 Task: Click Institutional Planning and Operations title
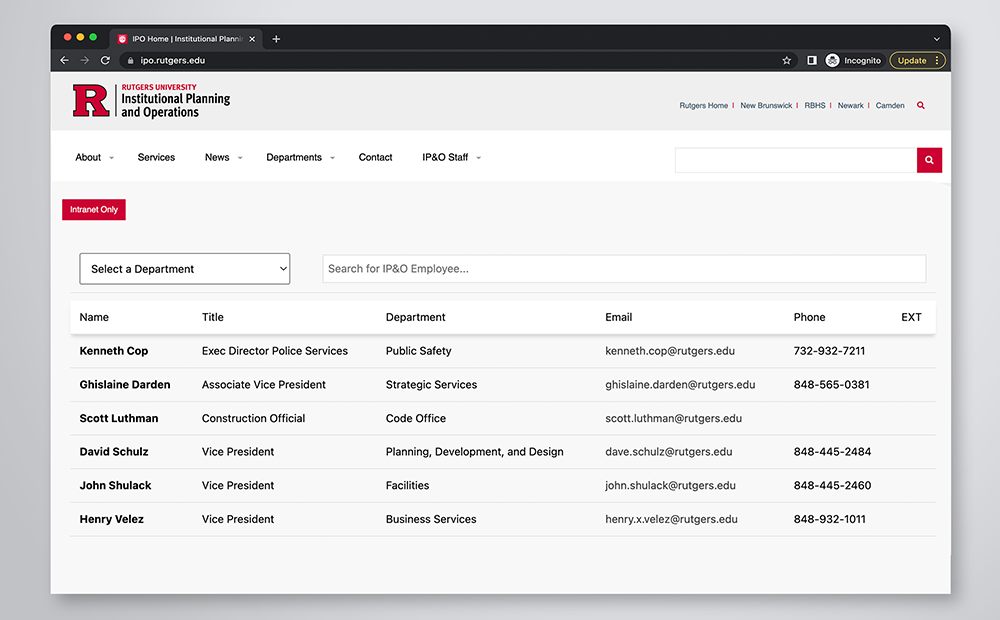[x=175, y=105]
